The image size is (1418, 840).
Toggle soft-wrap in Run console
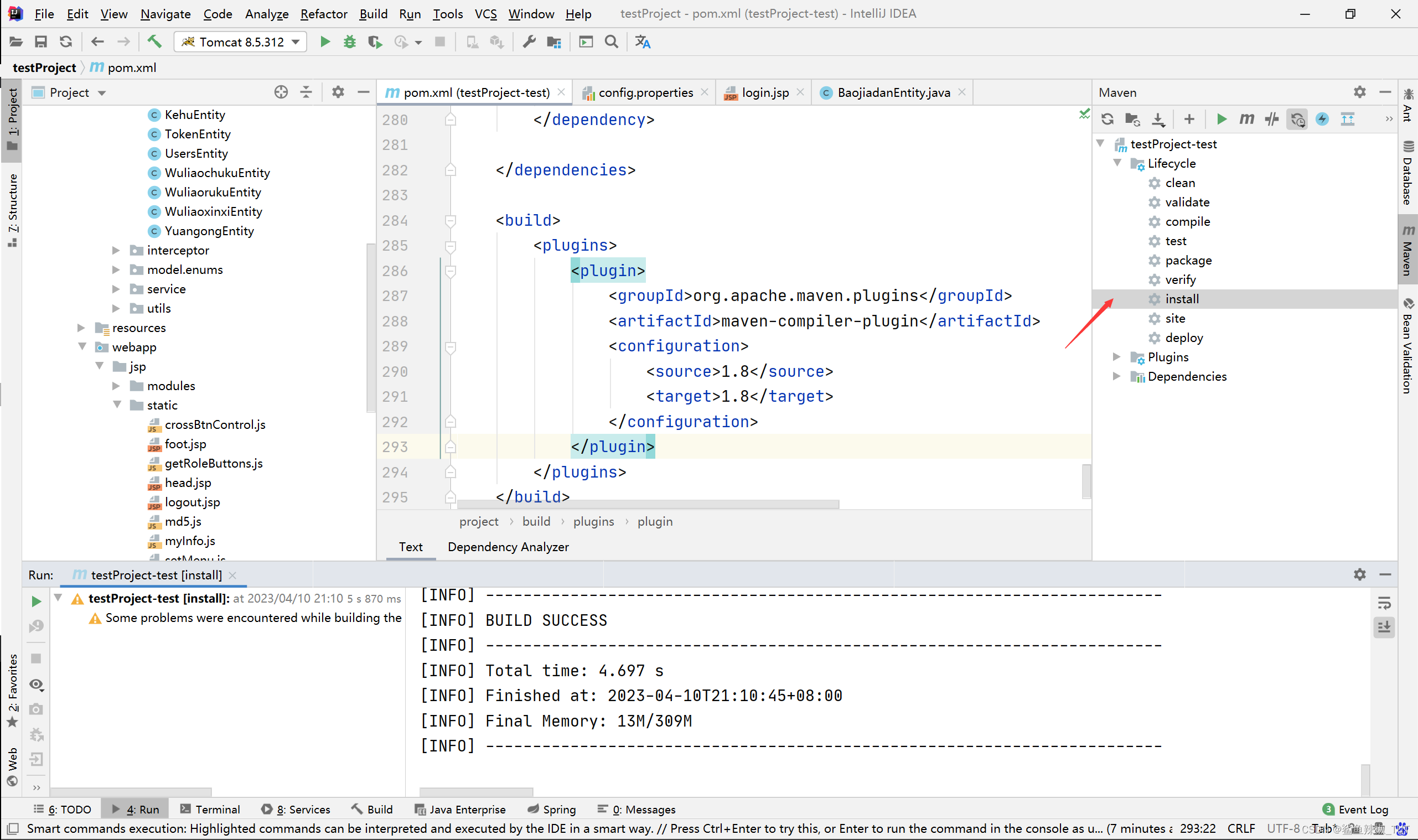click(1384, 603)
